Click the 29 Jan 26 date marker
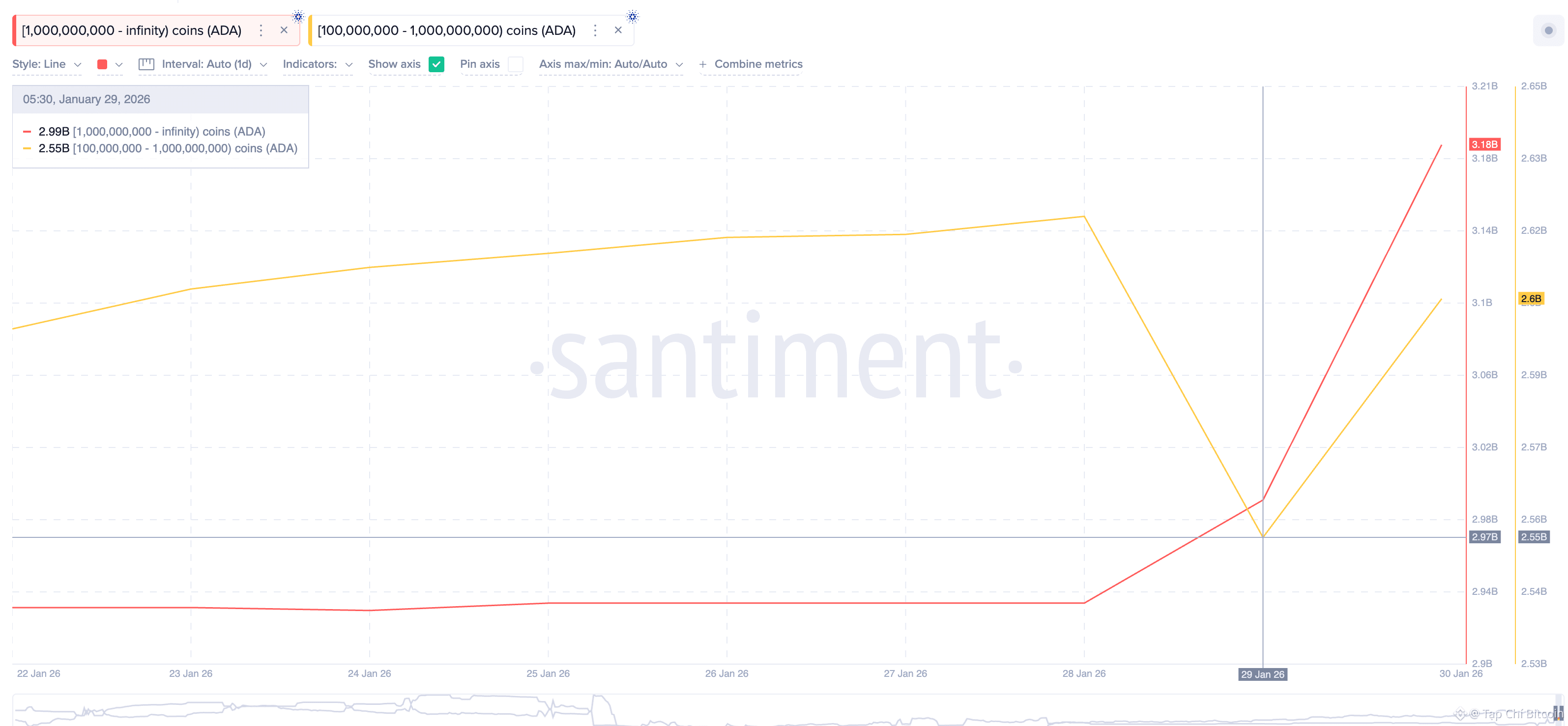Image resolution: width=1568 pixels, height=726 pixels. click(1262, 674)
